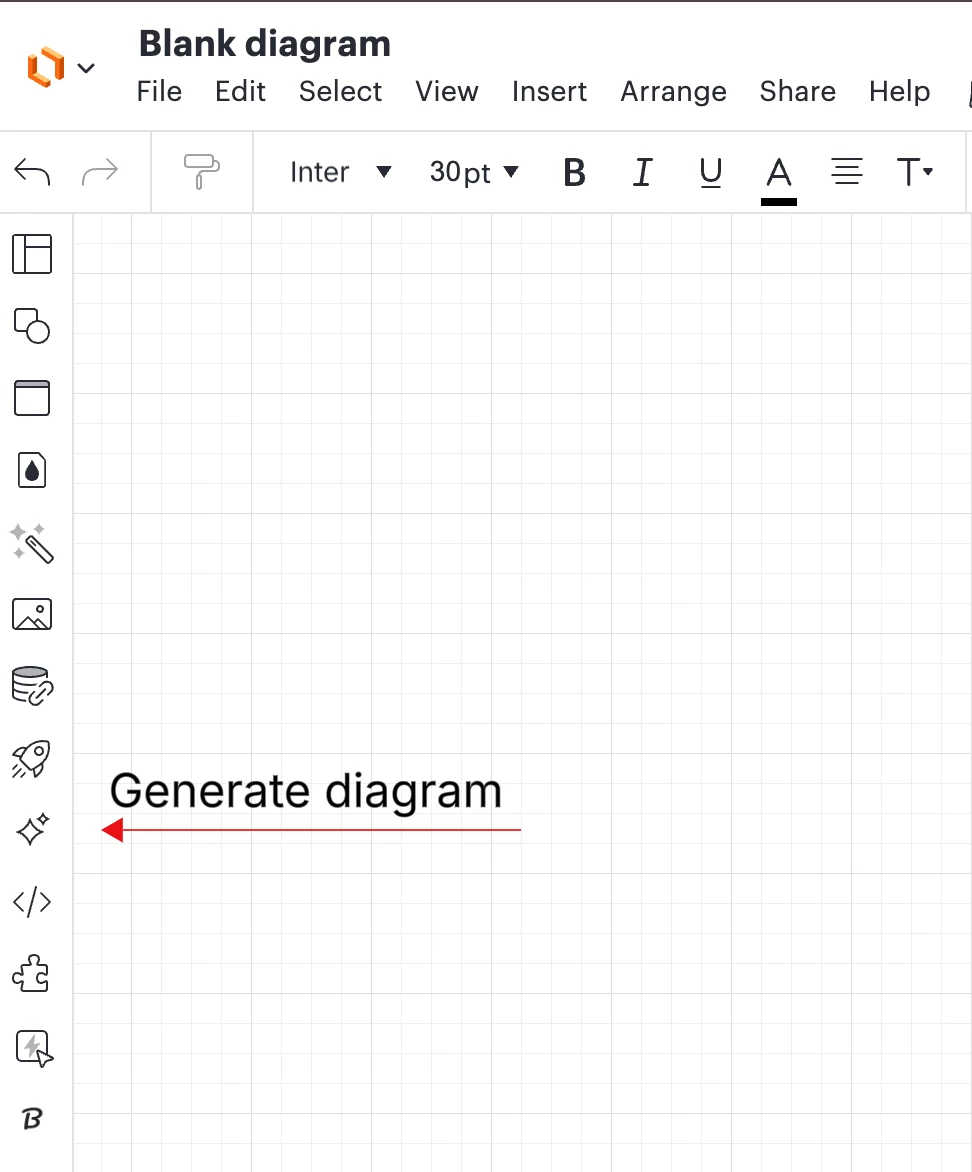Activate the format painter roller
The image size is (972, 1172).
202,172
